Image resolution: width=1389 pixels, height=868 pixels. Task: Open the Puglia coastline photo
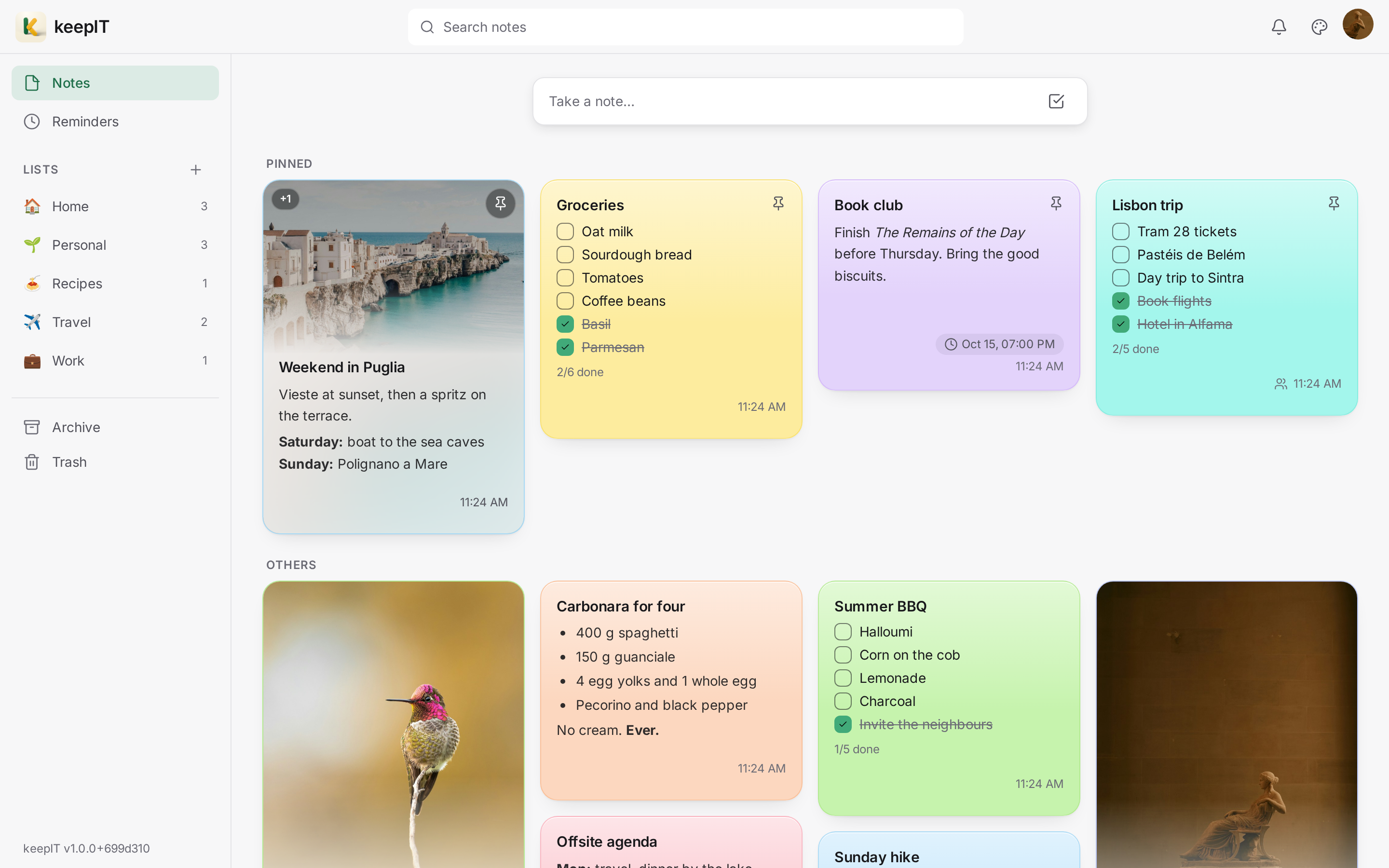pyautogui.click(x=393, y=267)
